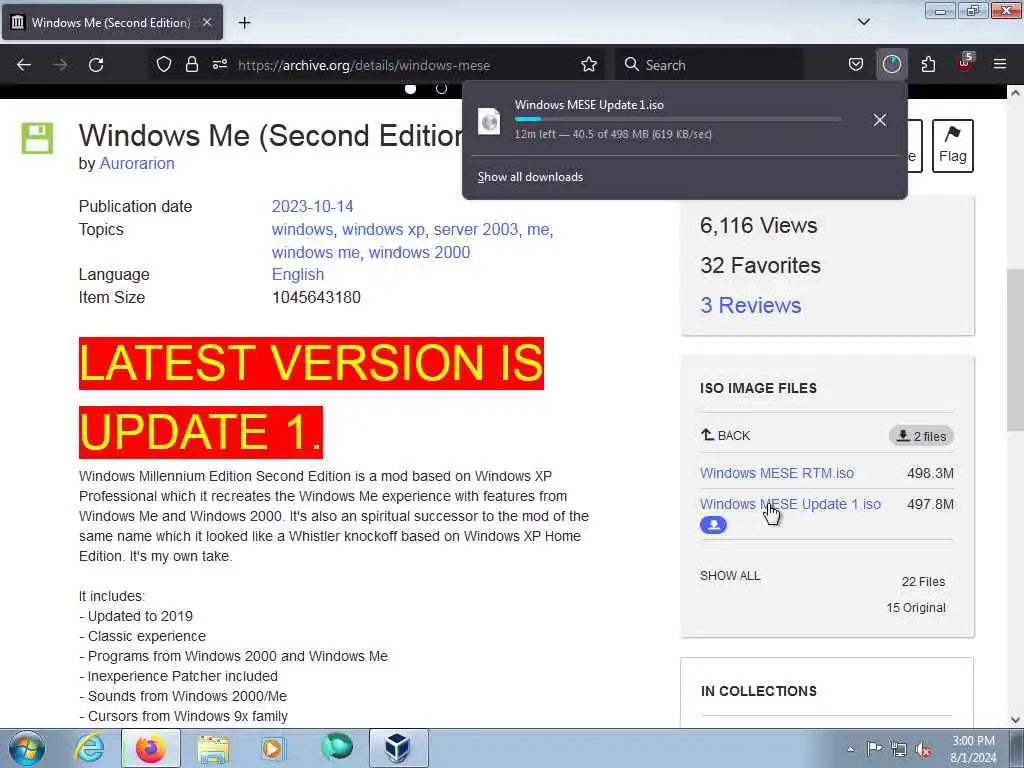Reload the archive.org page

[x=96, y=65]
